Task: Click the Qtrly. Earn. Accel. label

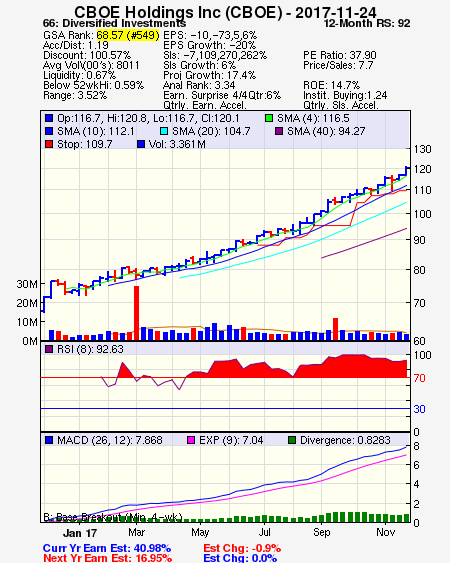Action: (x=205, y=105)
